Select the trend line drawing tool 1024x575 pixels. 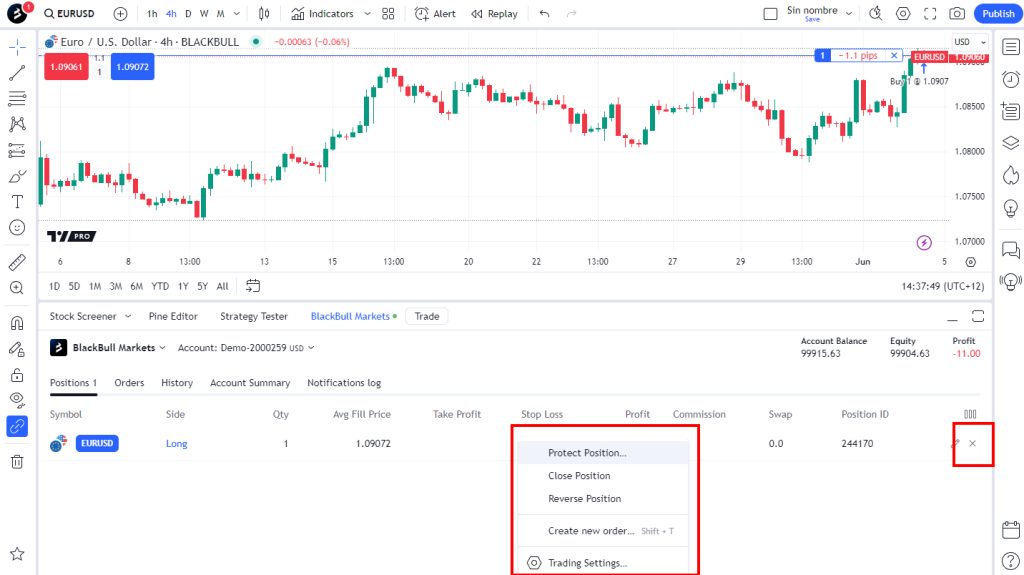(17, 73)
